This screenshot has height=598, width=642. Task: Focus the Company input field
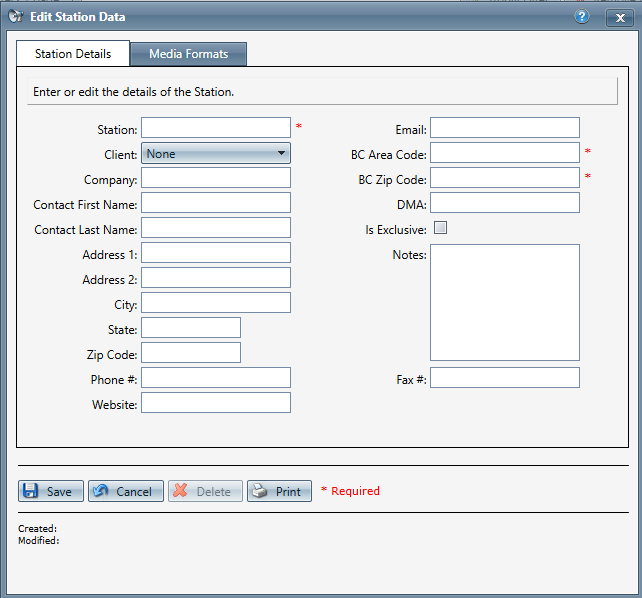pos(216,178)
